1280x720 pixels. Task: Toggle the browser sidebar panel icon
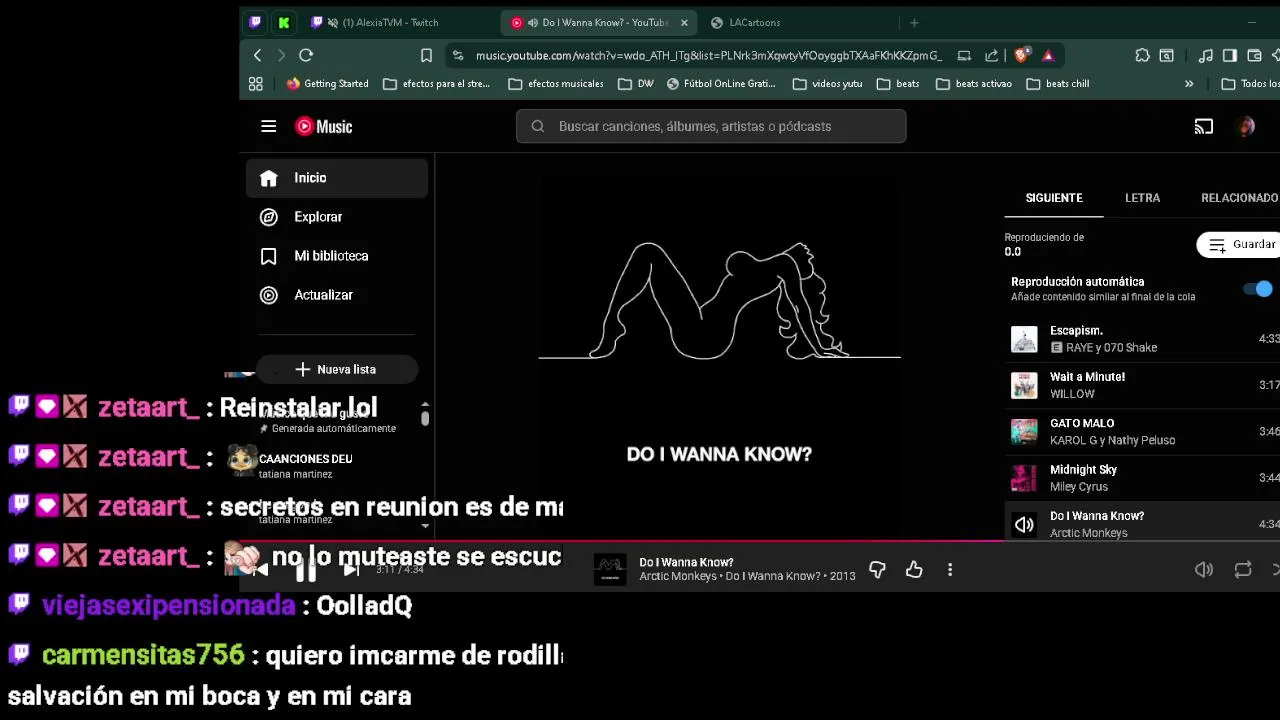click(x=1229, y=56)
